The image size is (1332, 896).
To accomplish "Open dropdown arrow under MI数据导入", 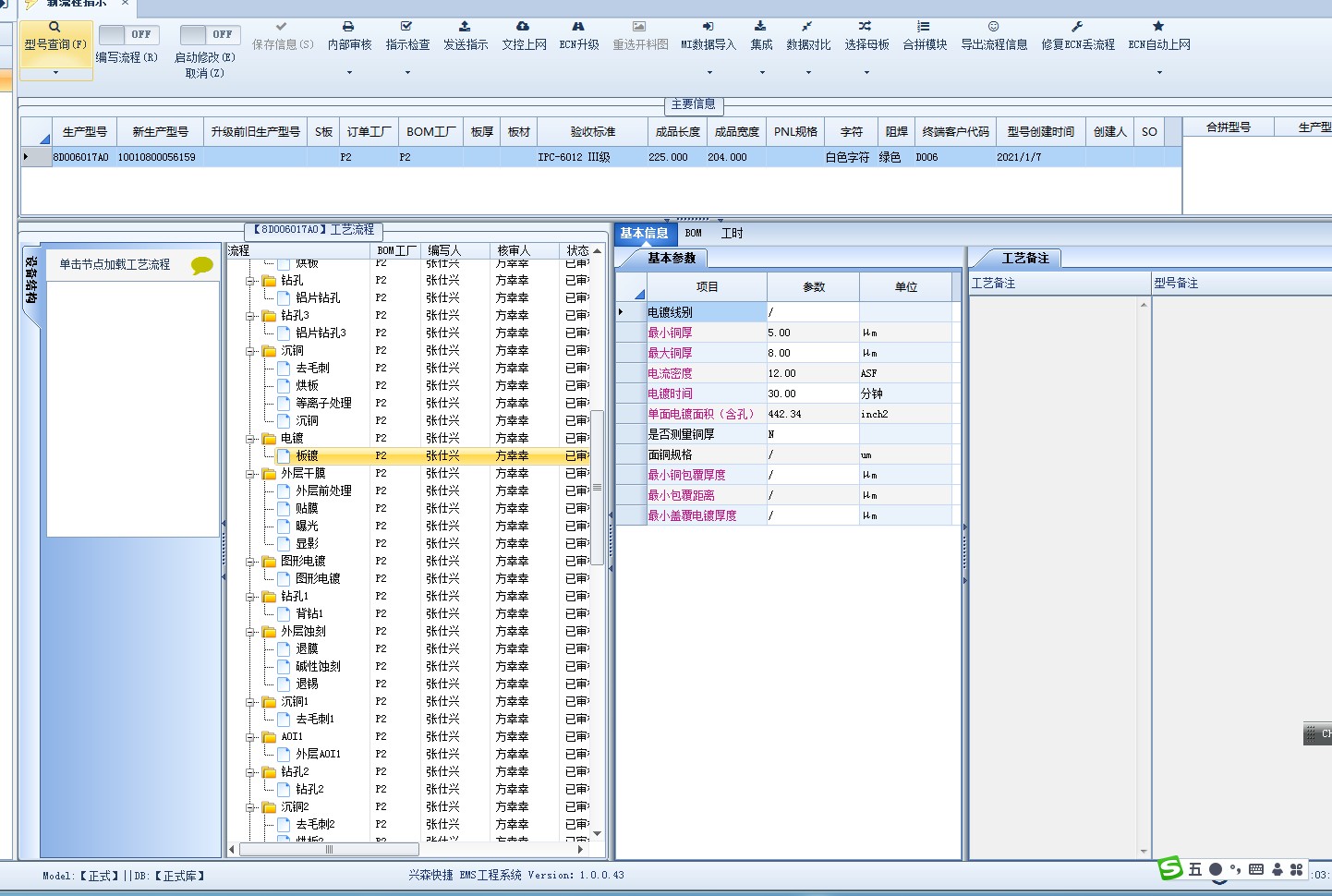I will click(x=709, y=72).
